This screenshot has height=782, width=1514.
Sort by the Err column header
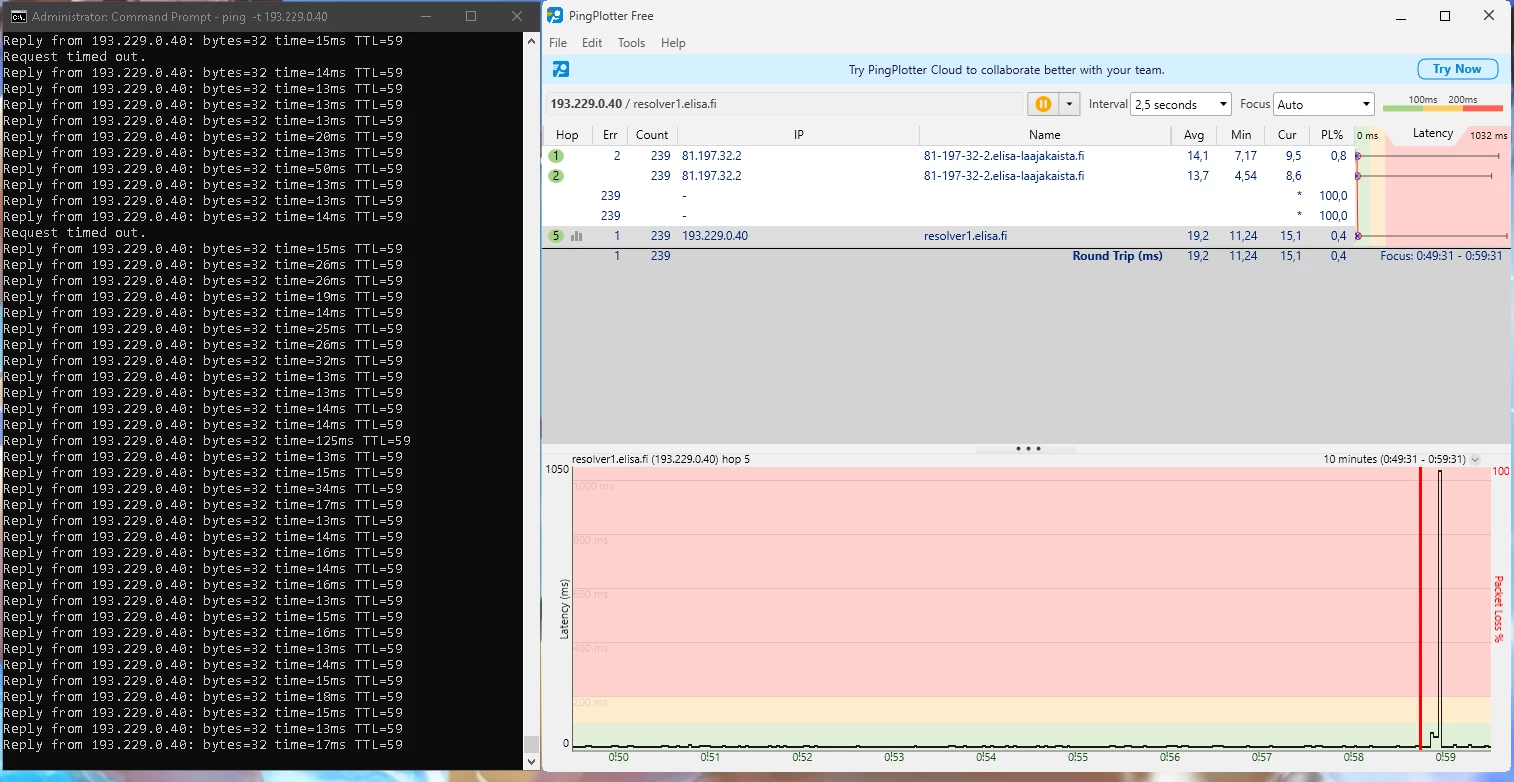click(x=610, y=135)
